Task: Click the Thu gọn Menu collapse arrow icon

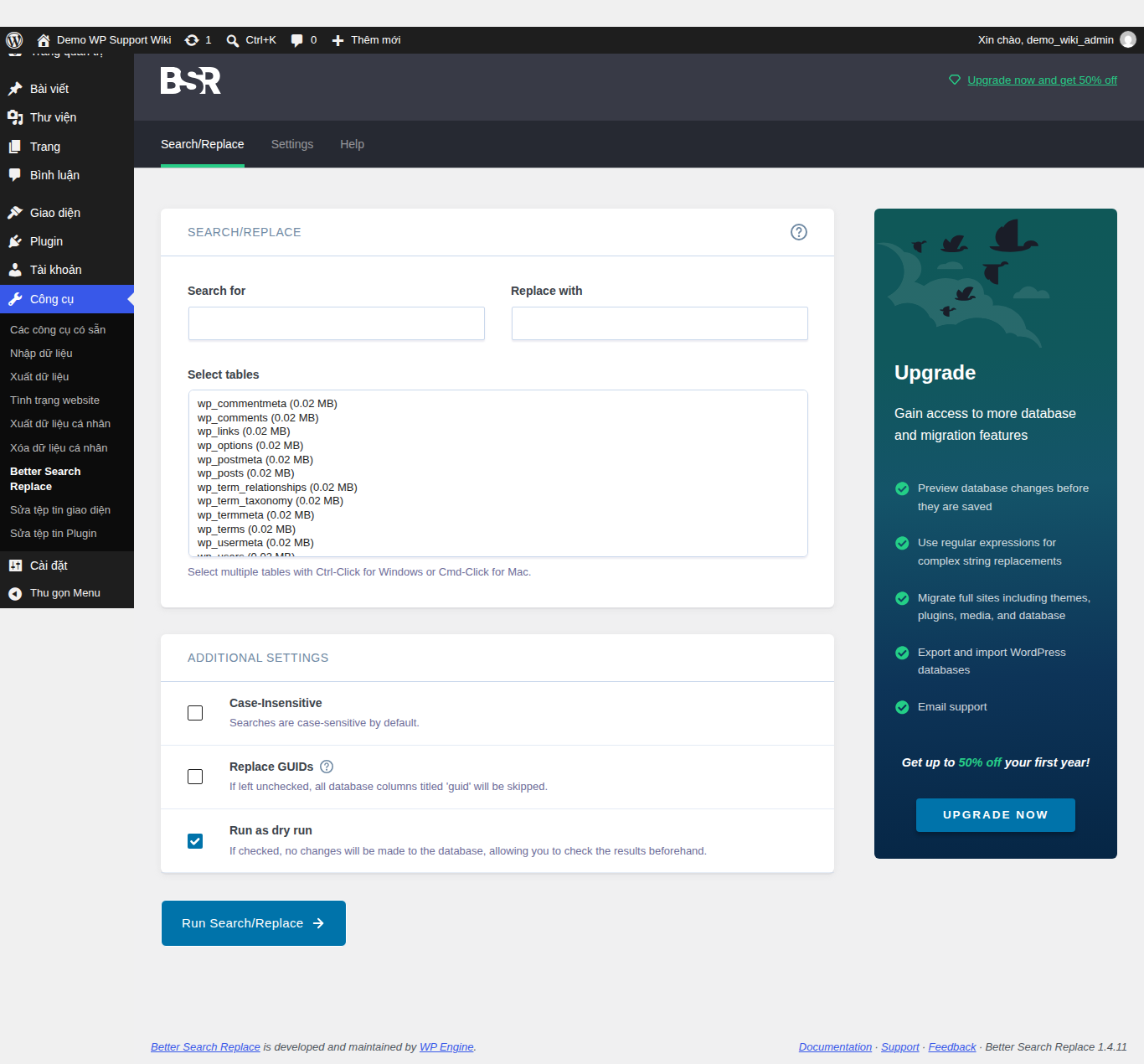Action: click(x=15, y=593)
